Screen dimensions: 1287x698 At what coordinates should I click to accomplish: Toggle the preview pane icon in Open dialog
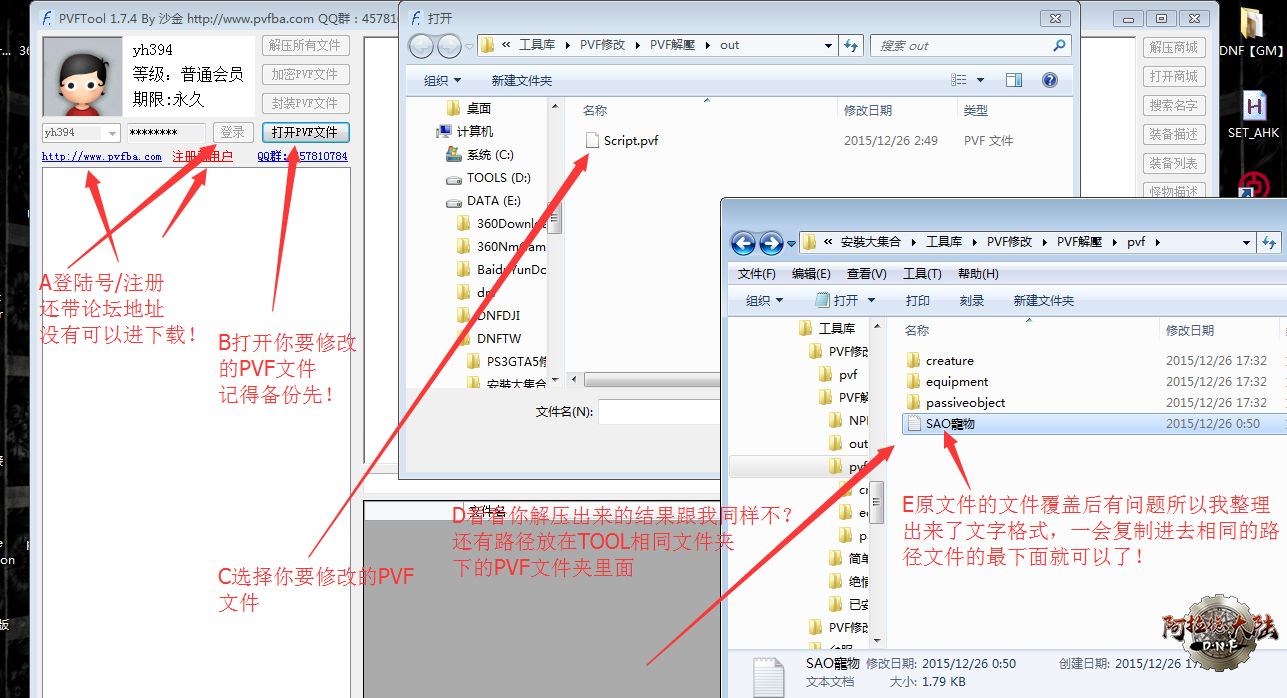[1014, 80]
